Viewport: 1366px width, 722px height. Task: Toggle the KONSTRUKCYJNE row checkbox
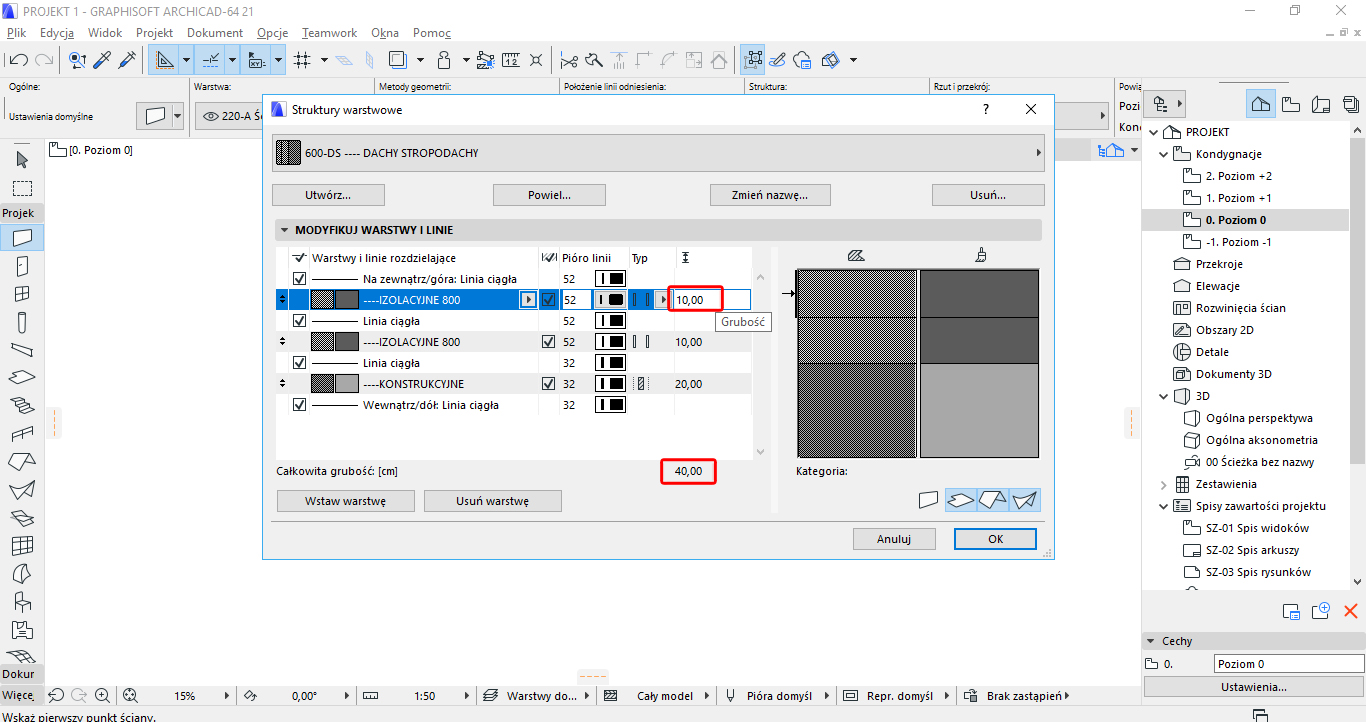(548, 384)
